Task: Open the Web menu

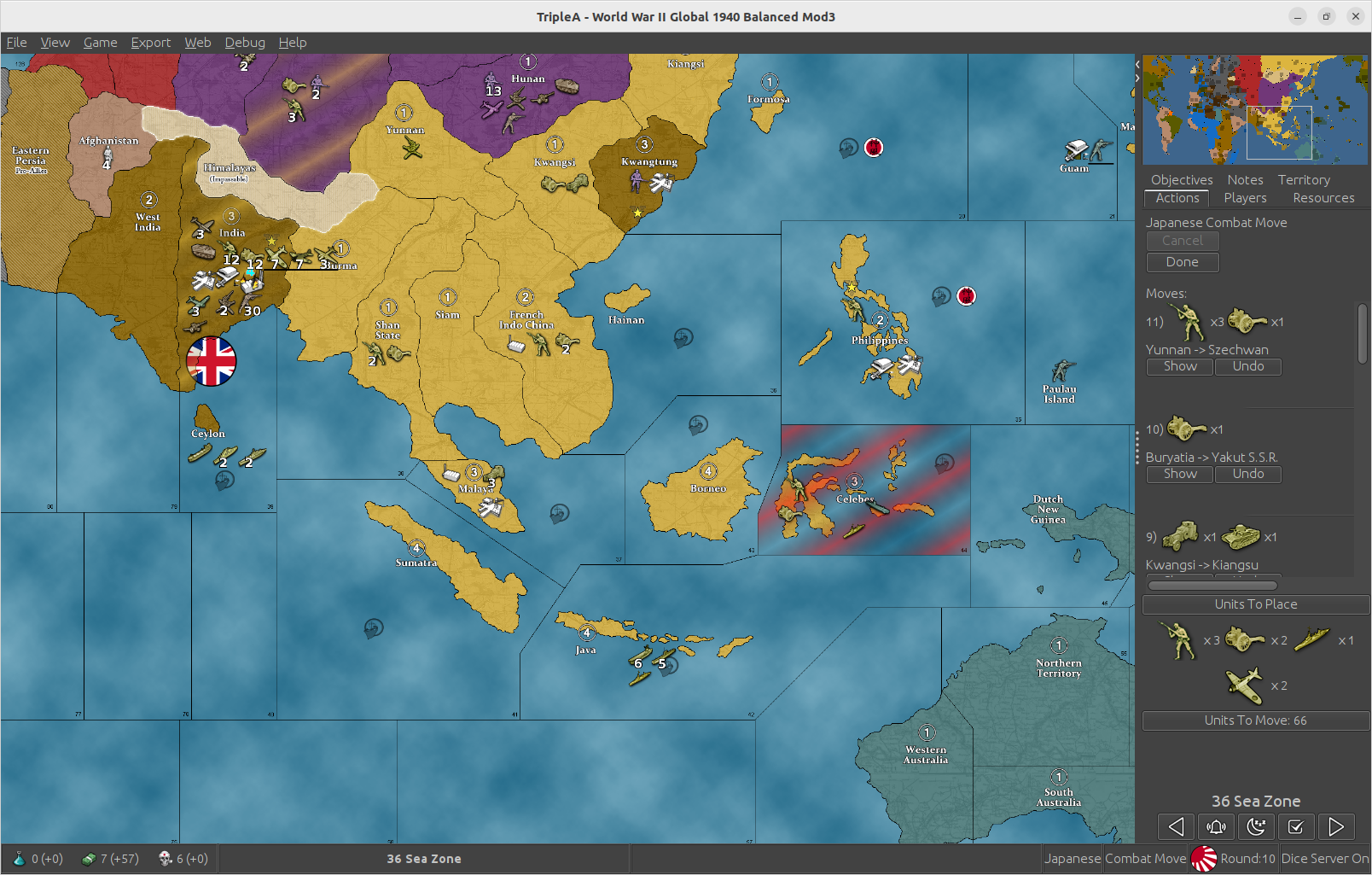Action: tap(197, 43)
